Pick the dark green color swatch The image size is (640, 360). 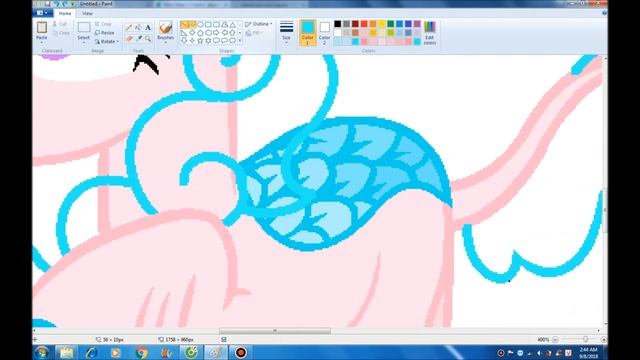point(391,24)
